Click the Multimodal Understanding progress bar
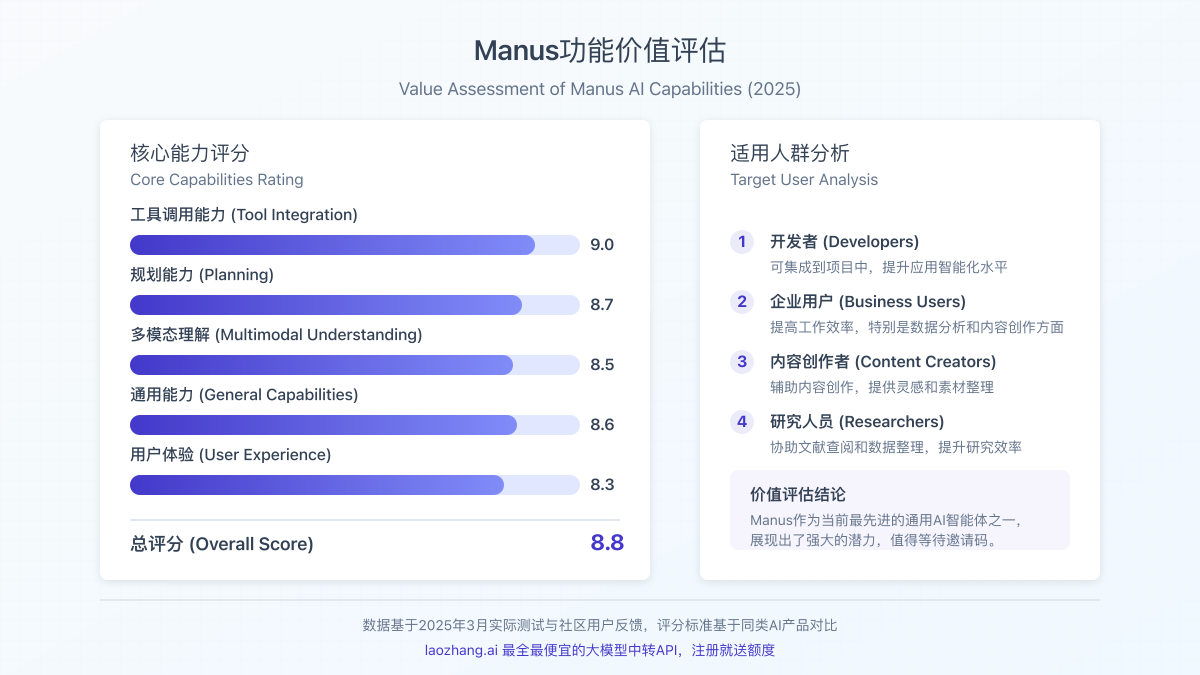The width and height of the screenshot is (1200, 675). tap(355, 365)
